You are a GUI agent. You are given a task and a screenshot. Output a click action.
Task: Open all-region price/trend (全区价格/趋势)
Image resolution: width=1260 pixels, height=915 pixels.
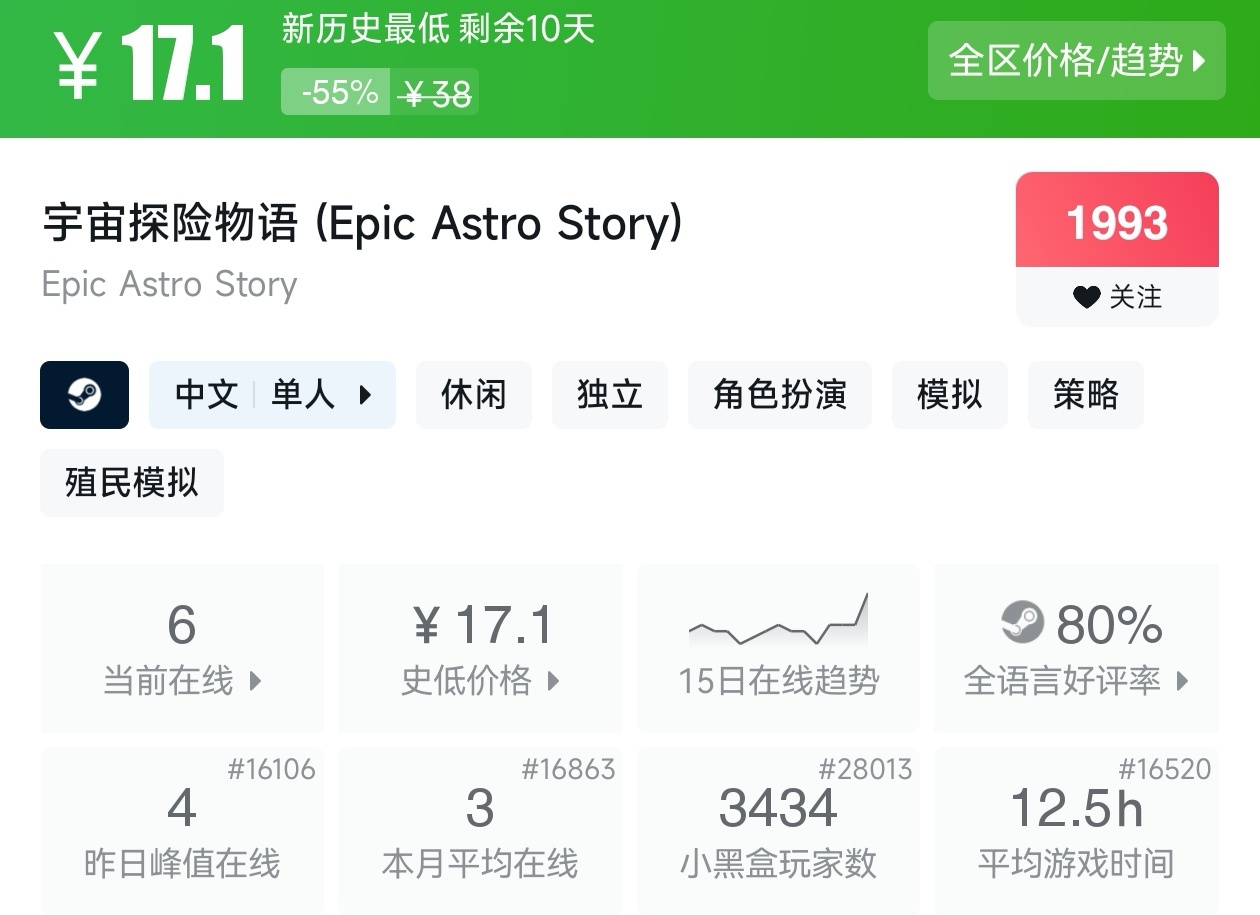coord(1076,61)
